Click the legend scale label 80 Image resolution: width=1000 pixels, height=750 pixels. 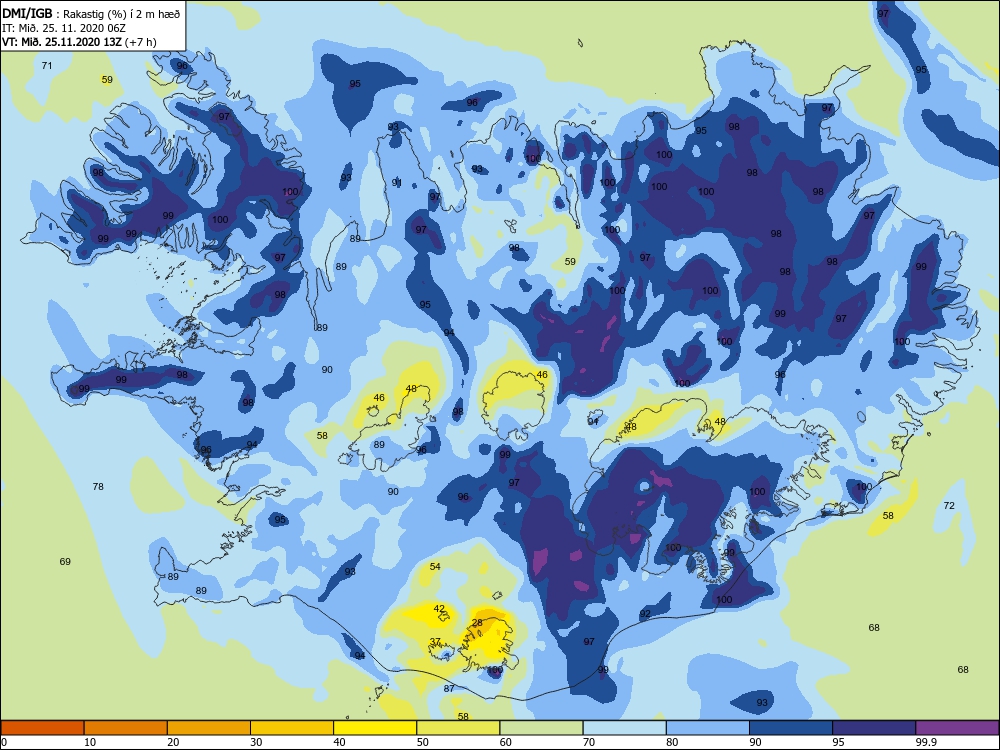(672, 742)
